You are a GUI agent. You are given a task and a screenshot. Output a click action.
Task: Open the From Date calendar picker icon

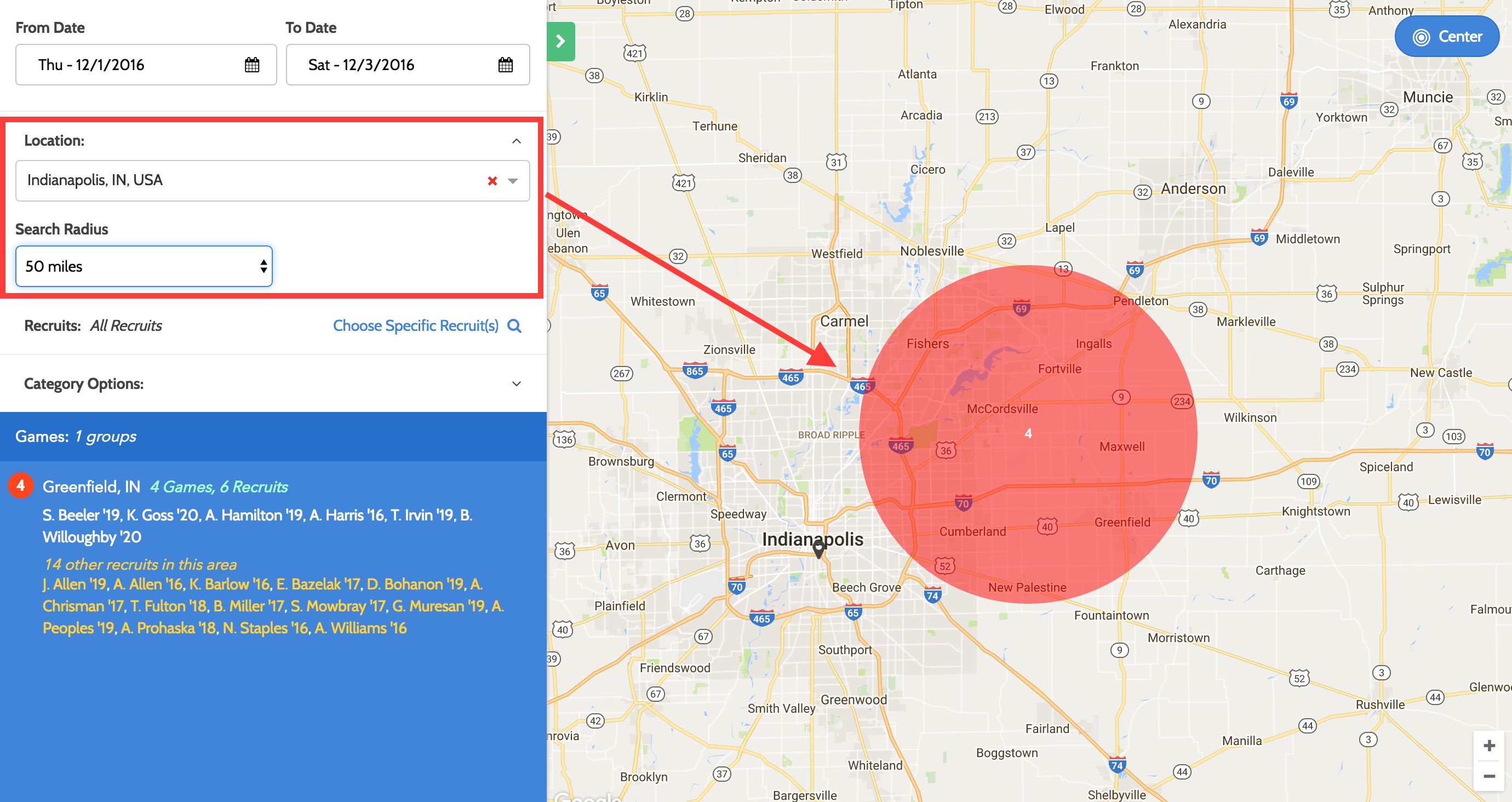[x=252, y=65]
